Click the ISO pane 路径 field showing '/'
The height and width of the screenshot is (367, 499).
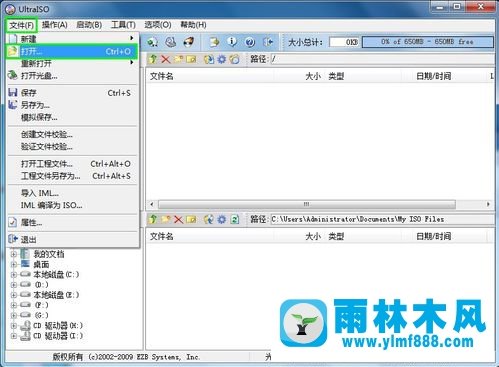(383, 59)
